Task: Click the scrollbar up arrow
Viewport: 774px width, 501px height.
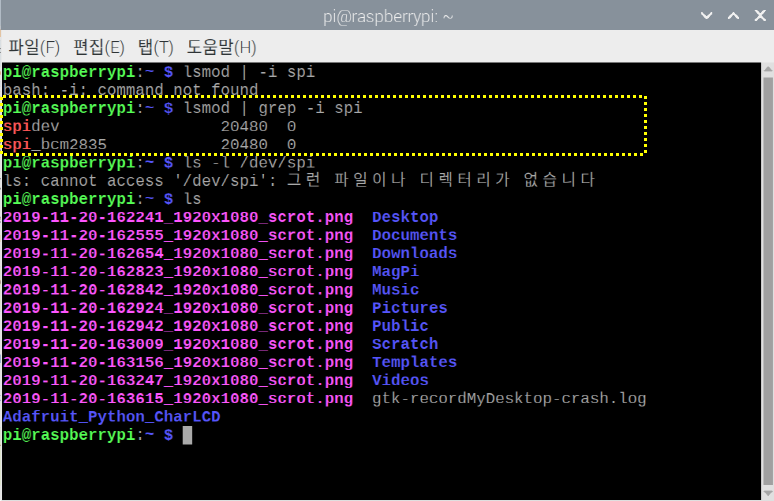Action: [x=768, y=69]
